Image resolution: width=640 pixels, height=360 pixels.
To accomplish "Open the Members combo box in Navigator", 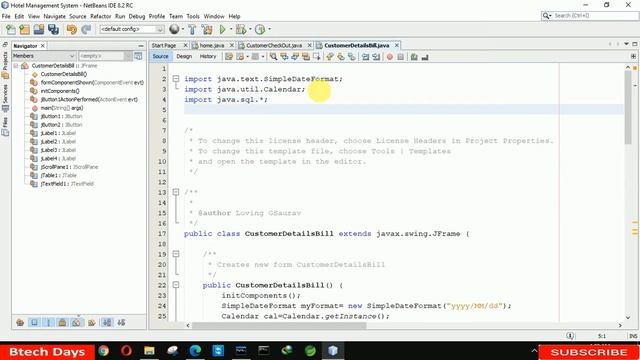I will (44, 56).
